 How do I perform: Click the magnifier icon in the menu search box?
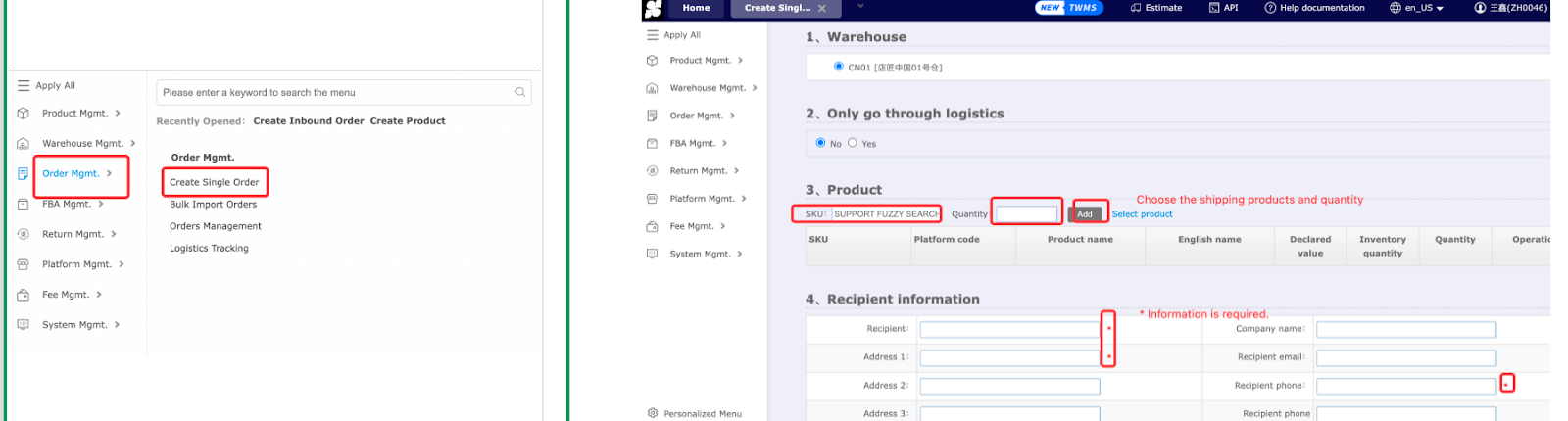coord(520,92)
